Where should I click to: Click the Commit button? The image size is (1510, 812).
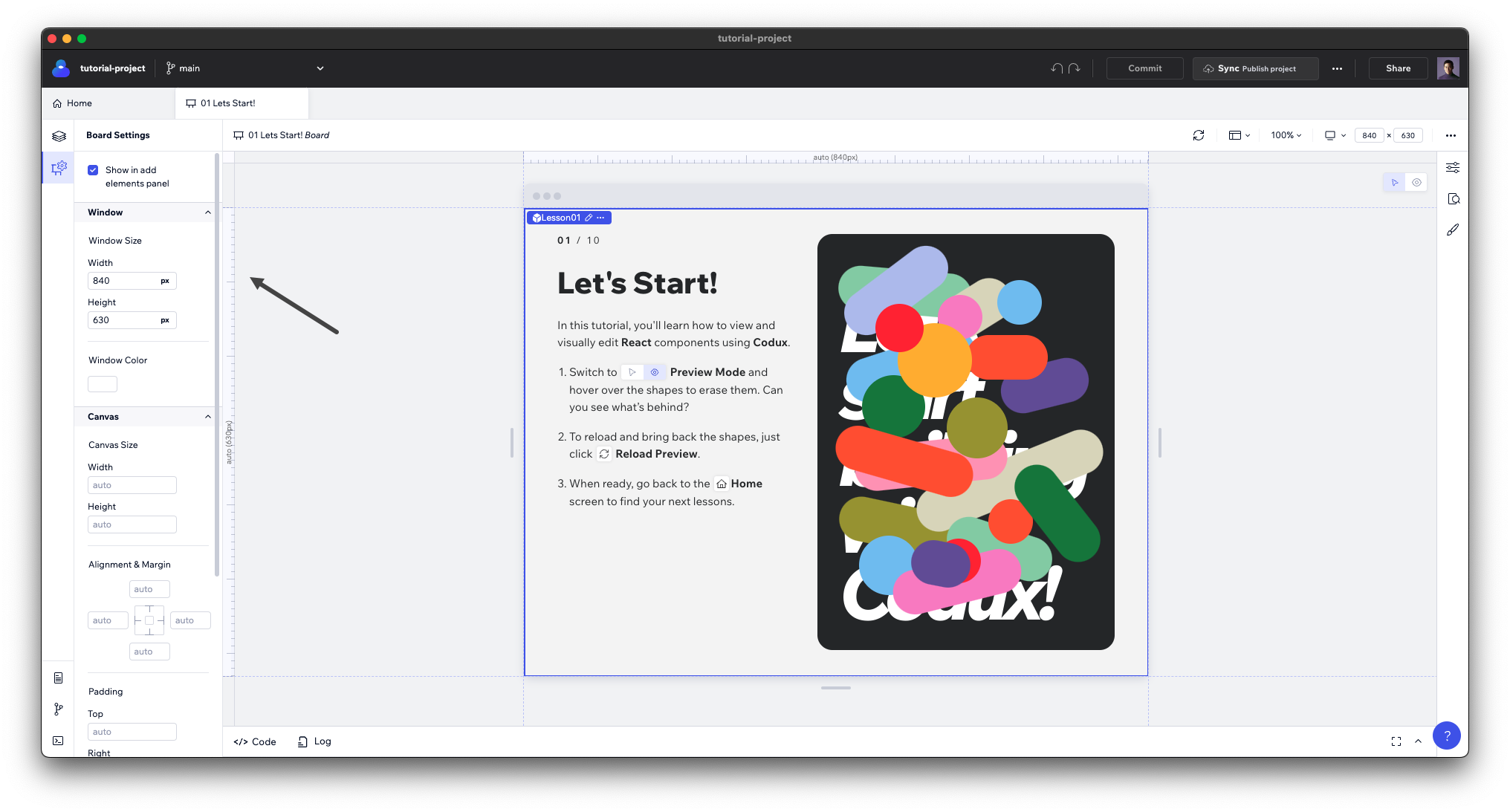click(x=1145, y=68)
